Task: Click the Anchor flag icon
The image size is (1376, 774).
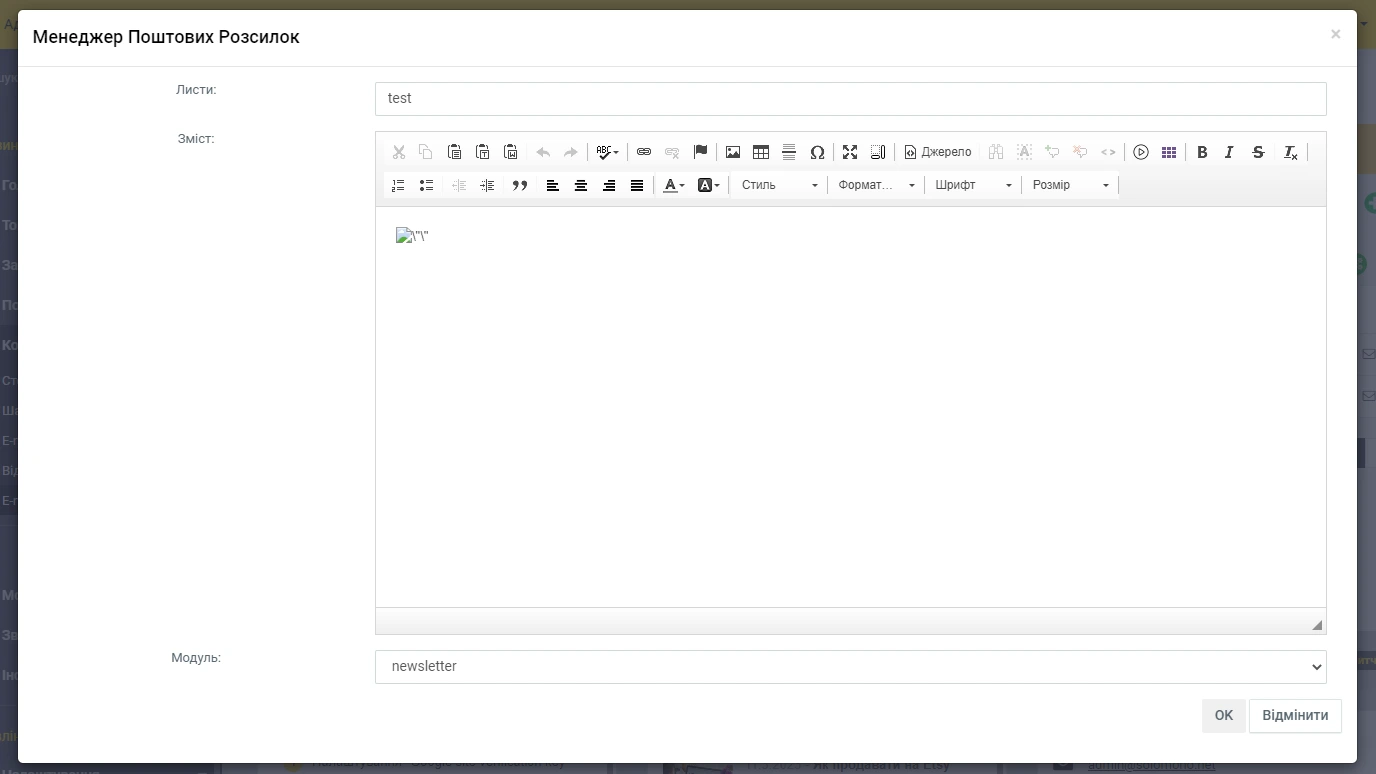Action: point(700,152)
